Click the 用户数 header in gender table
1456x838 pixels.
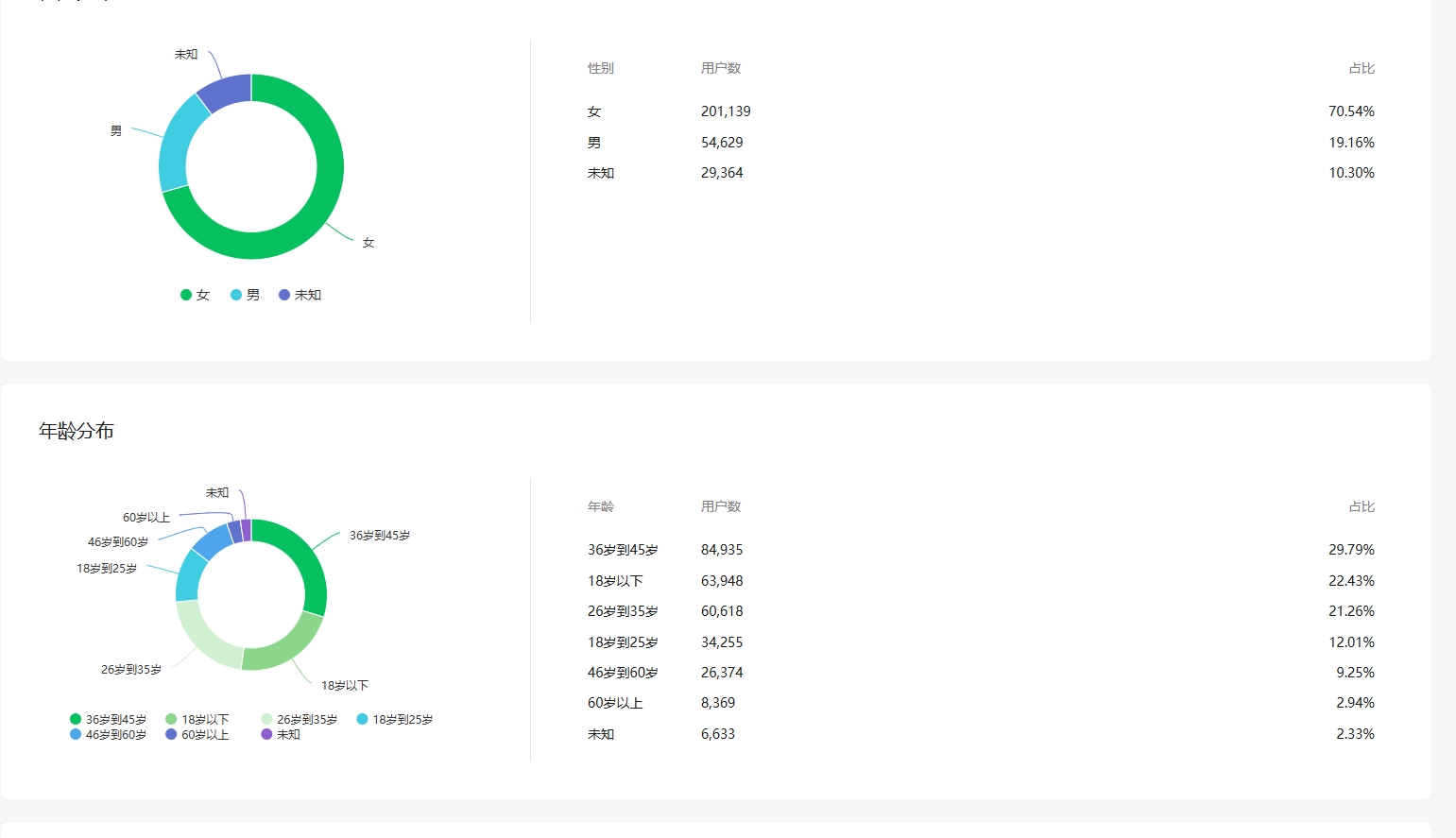click(x=721, y=68)
